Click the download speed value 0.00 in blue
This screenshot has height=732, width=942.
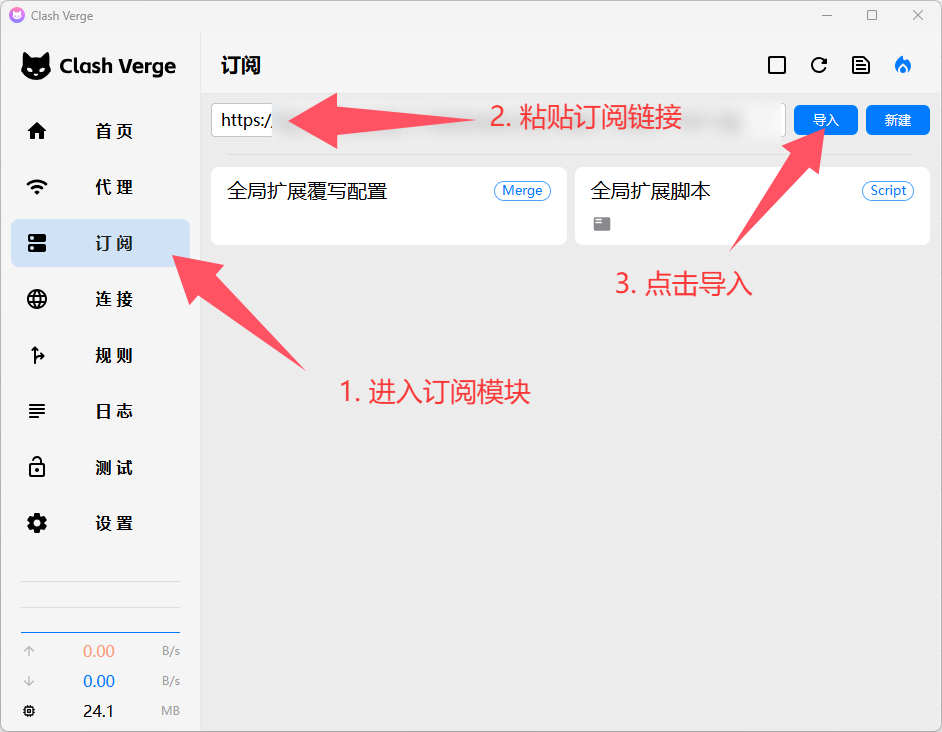99,681
